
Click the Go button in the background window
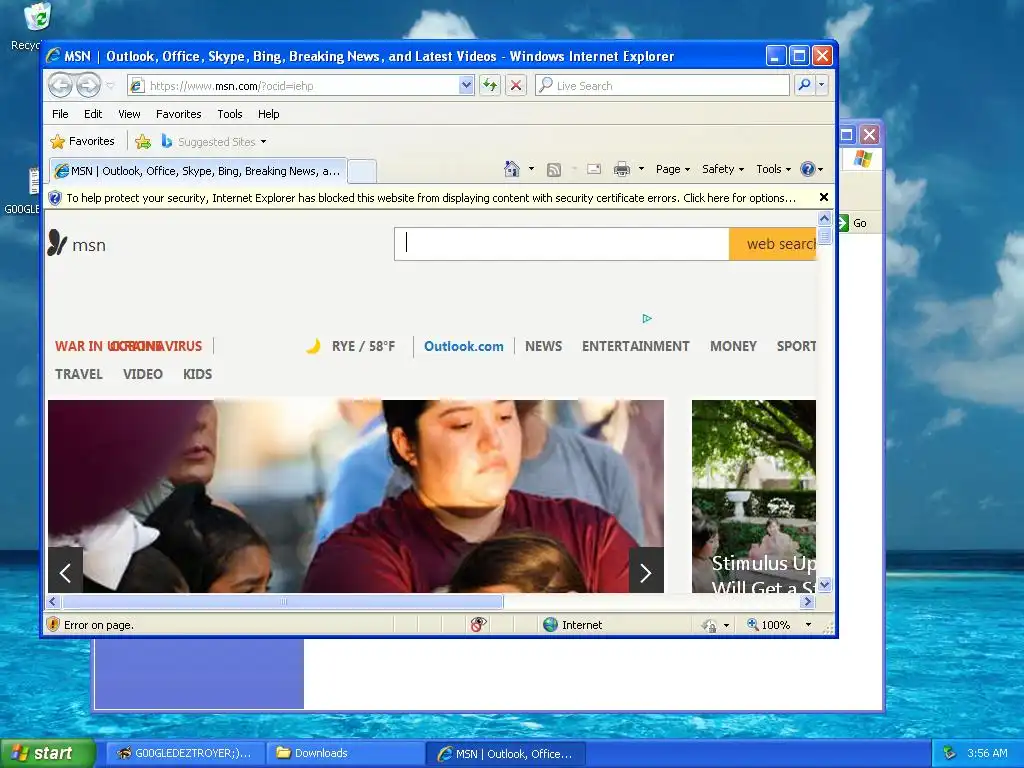(x=852, y=223)
